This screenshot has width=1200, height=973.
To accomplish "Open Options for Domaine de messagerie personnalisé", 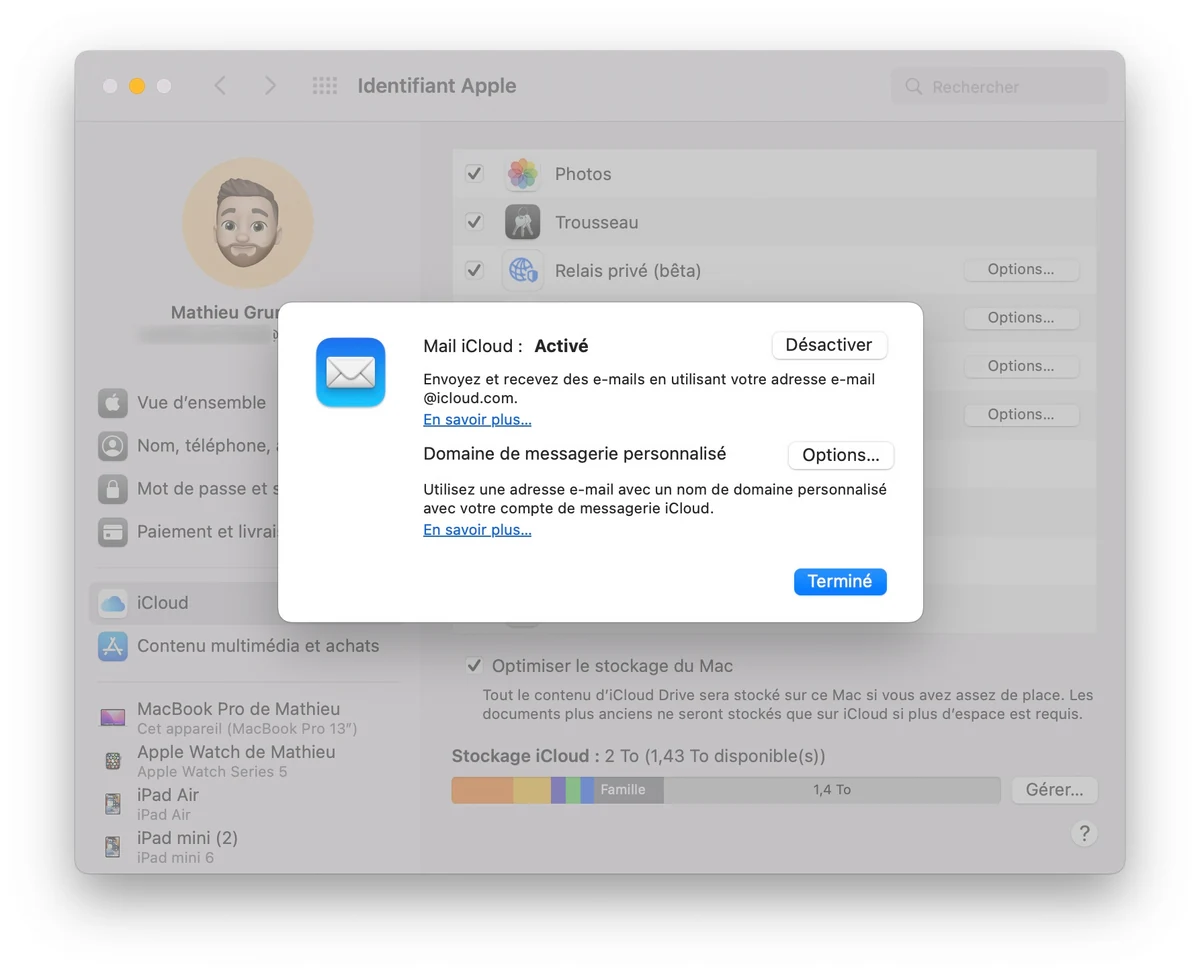I will (841, 455).
